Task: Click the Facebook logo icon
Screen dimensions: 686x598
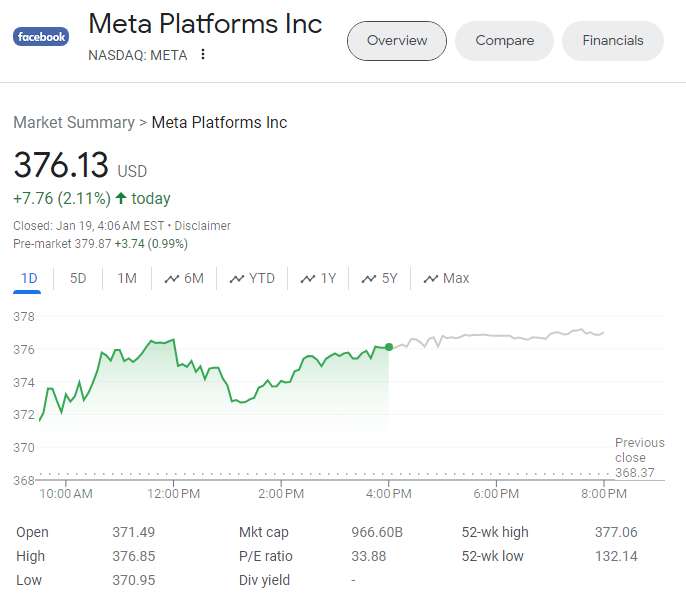Action: point(41,37)
